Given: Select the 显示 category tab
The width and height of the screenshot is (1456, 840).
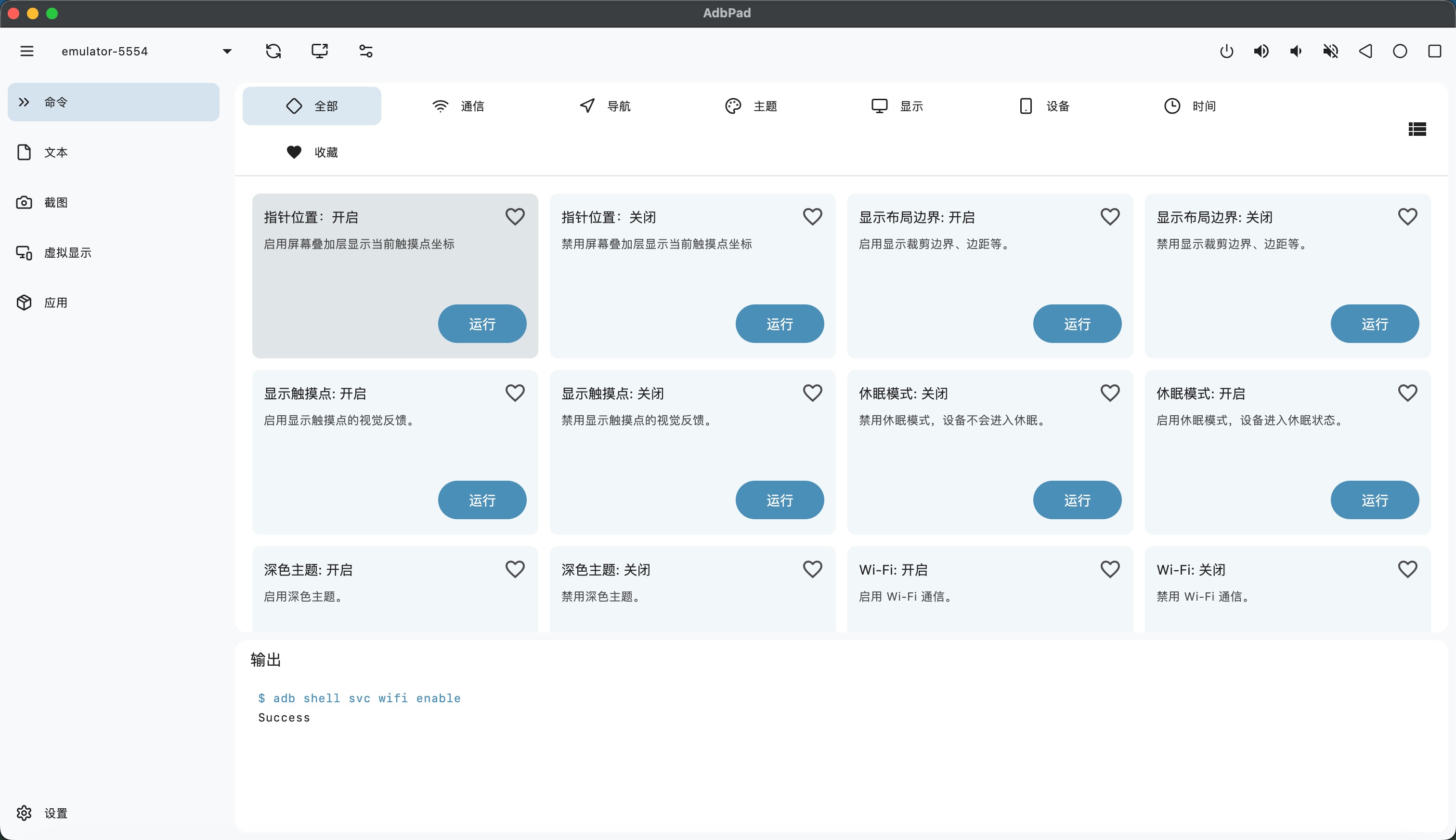Looking at the screenshot, I should click(x=897, y=106).
